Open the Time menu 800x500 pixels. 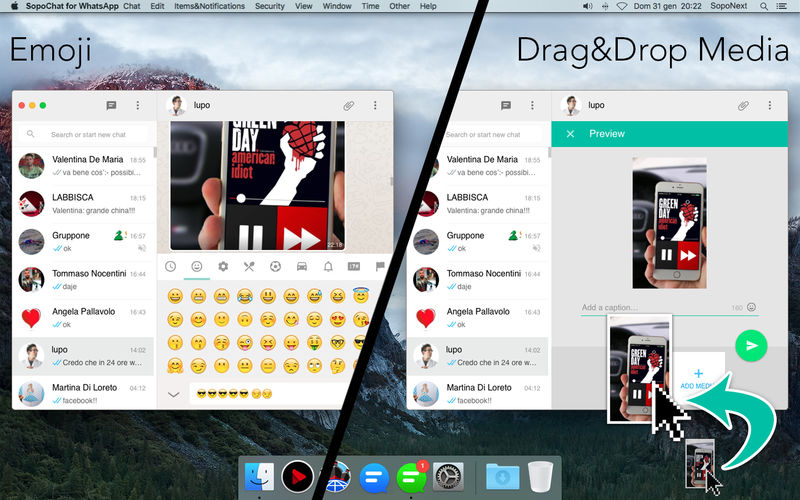(370, 6)
